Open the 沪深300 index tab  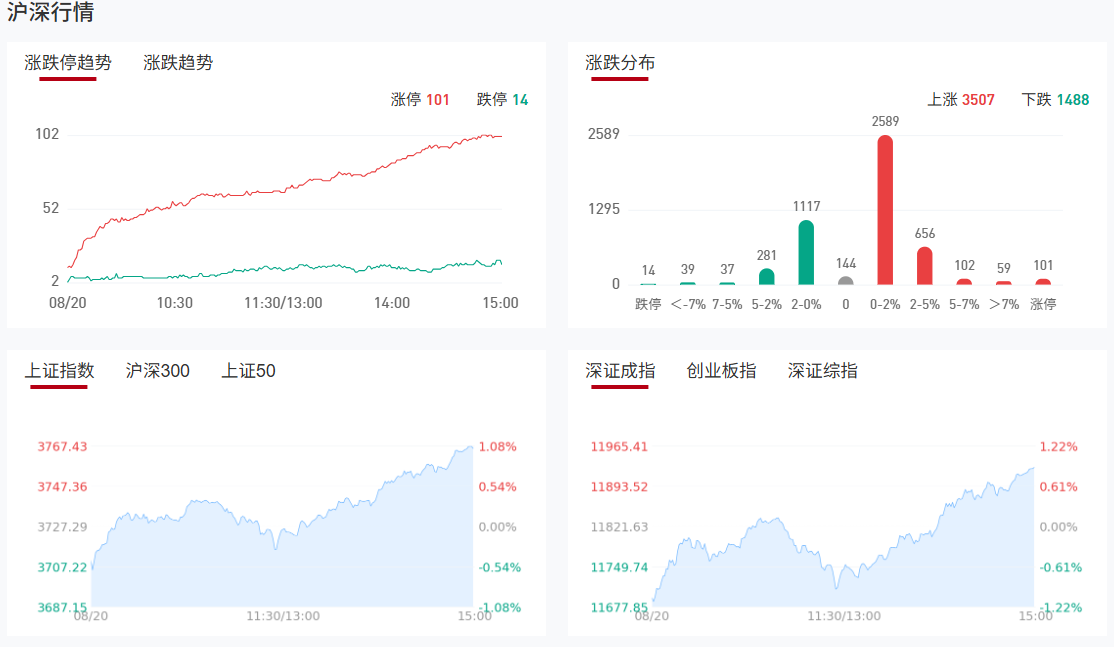point(158,371)
